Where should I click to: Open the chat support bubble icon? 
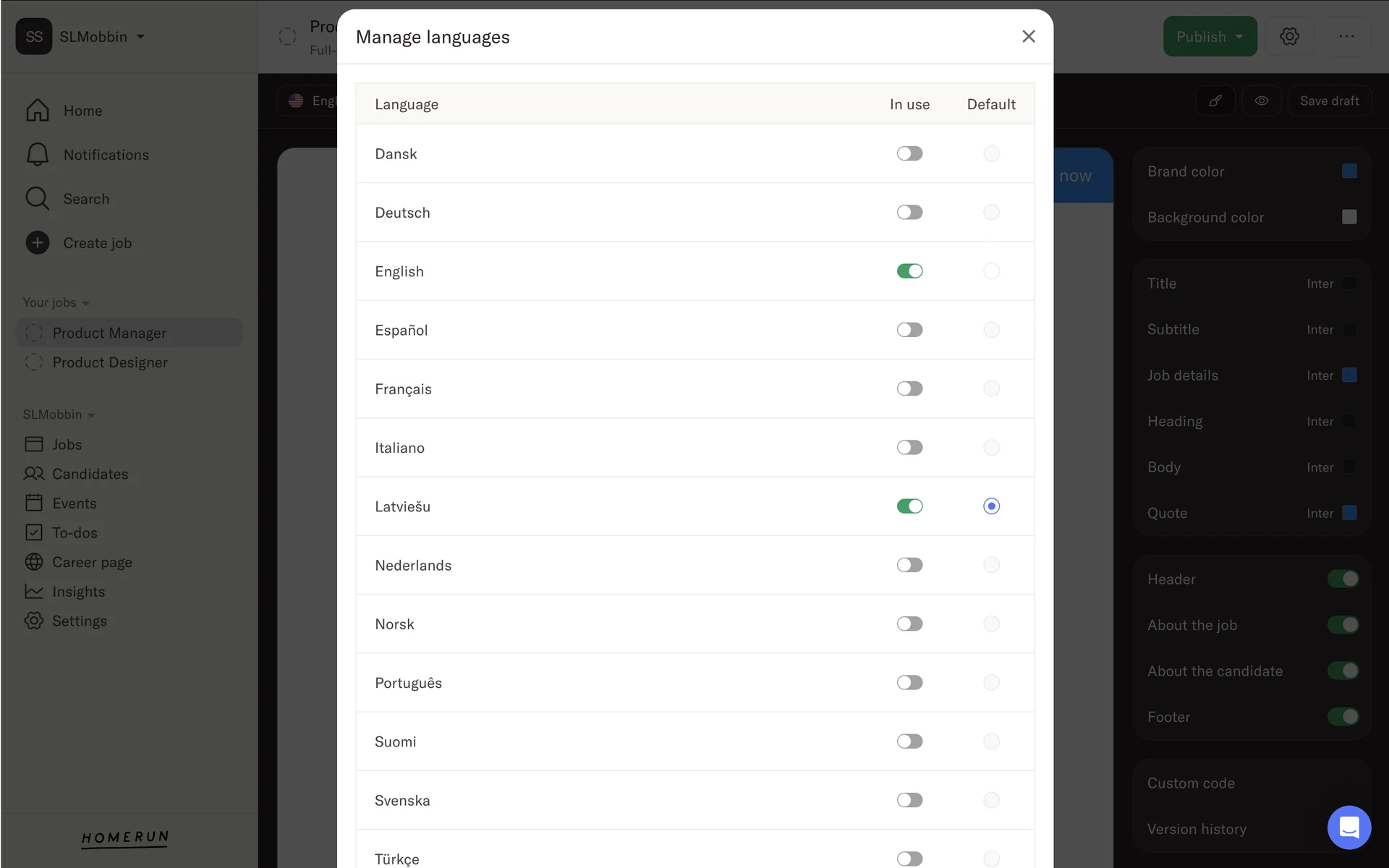coord(1348,827)
